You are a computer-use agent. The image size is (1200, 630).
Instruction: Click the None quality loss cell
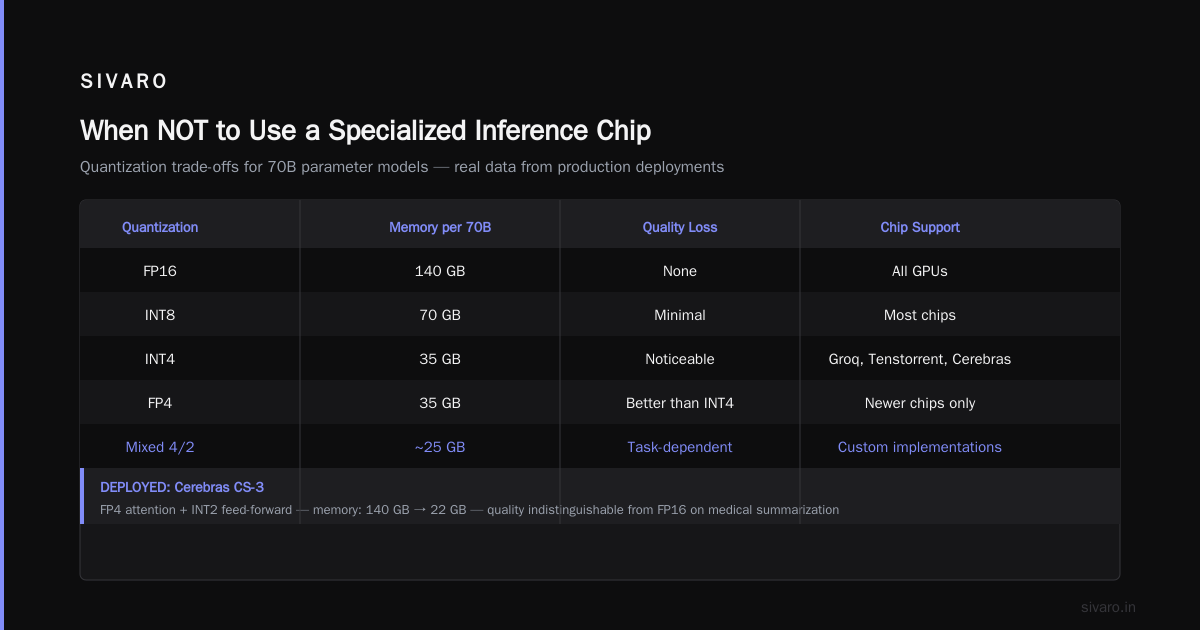[680, 271]
